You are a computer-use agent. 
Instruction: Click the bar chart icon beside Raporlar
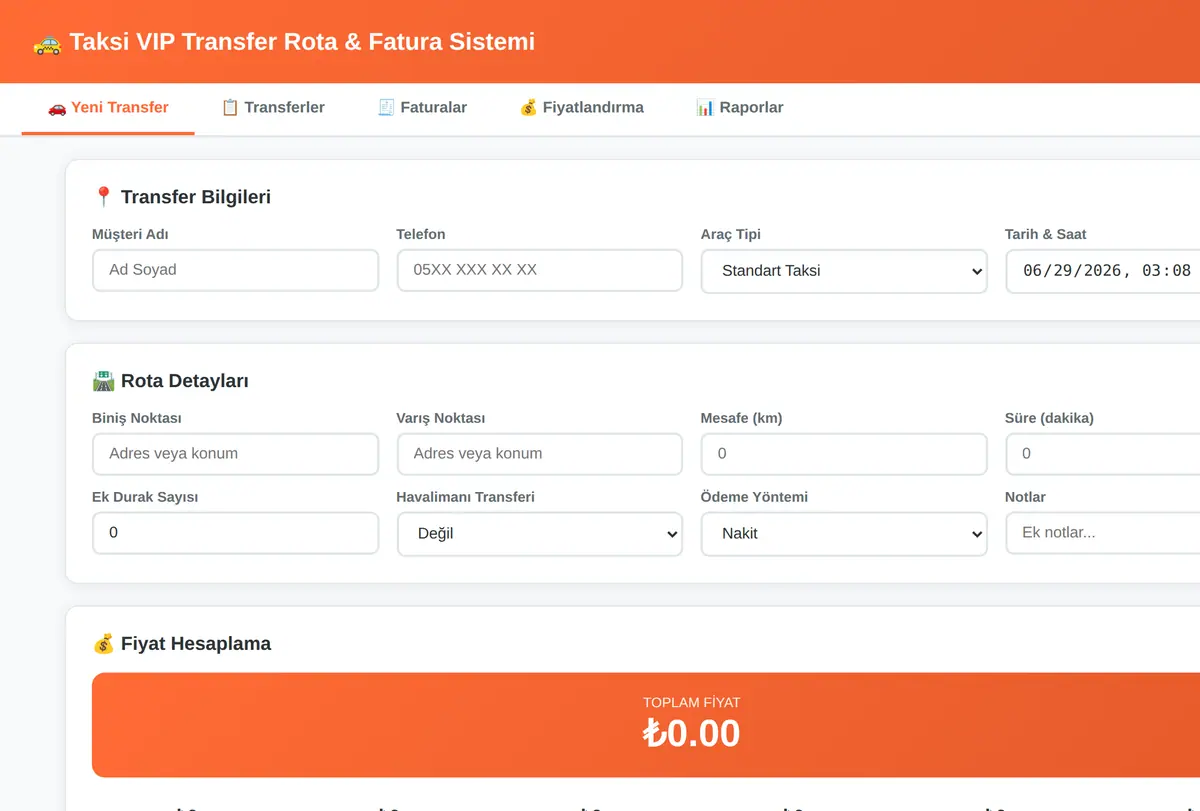pos(705,107)
